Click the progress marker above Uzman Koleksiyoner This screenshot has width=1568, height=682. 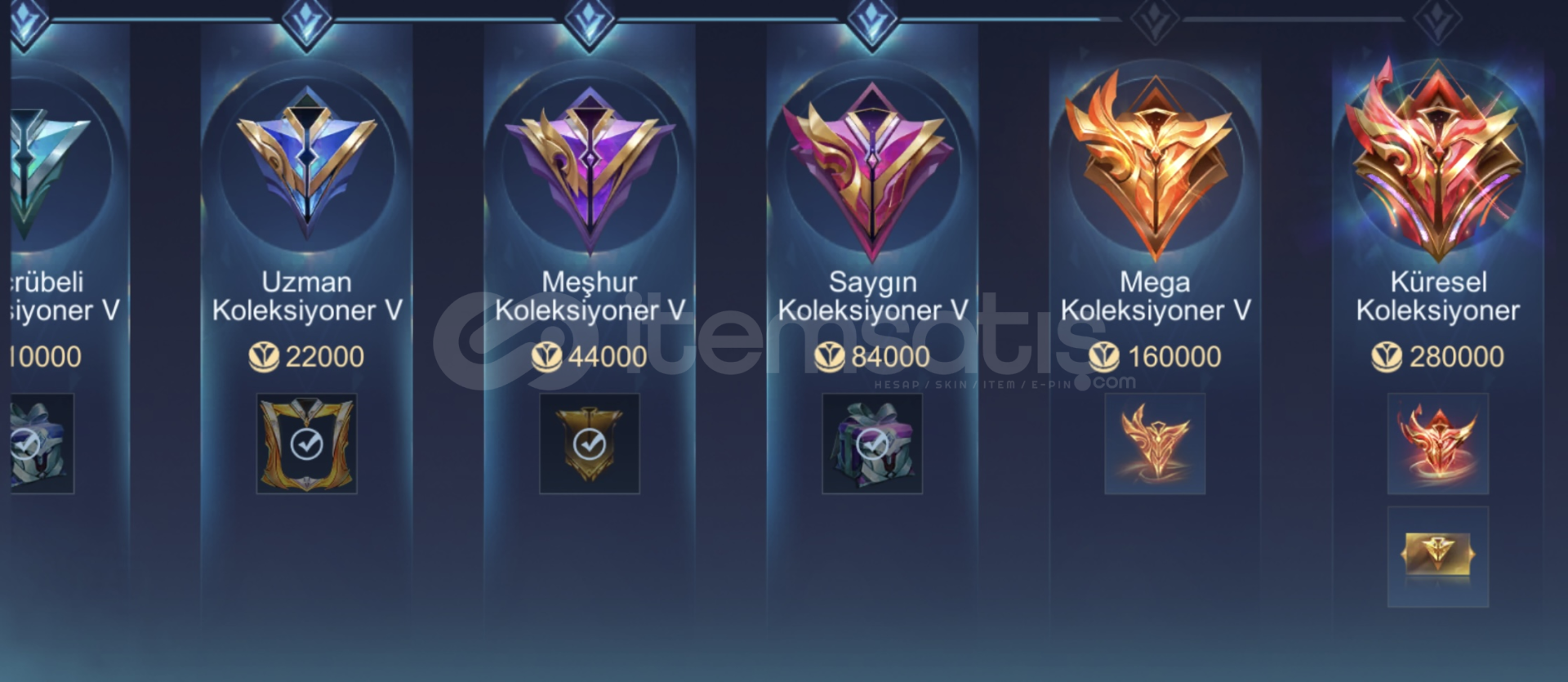(307, 22)
